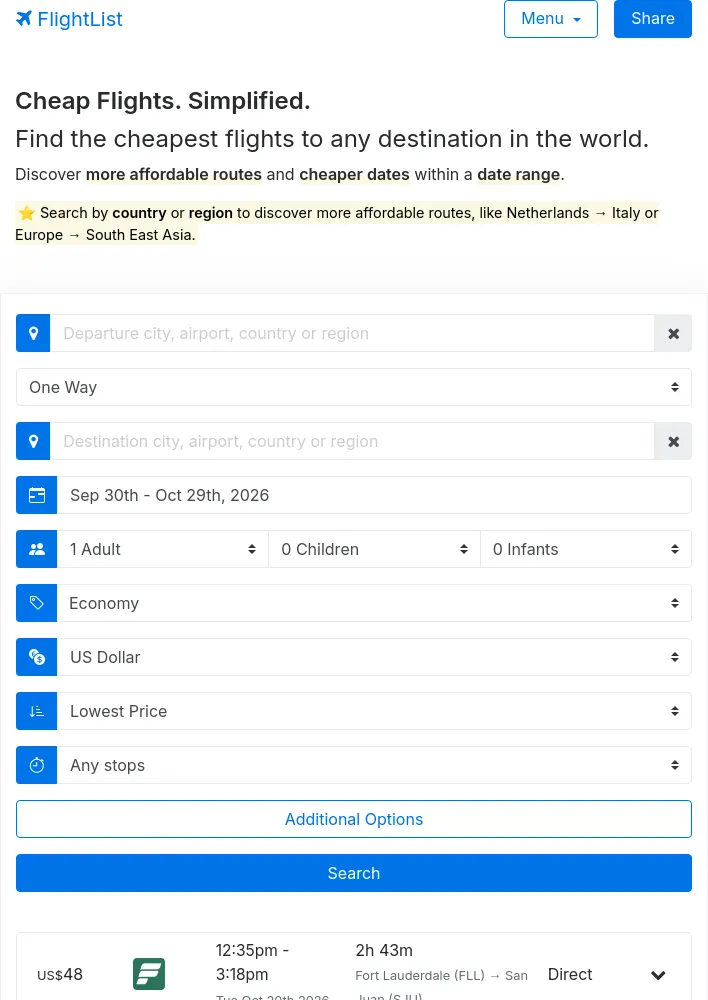Screen dimensions: 708x1000
Task: Open the US Dollar currency dropdown
Action: [374, 657]
